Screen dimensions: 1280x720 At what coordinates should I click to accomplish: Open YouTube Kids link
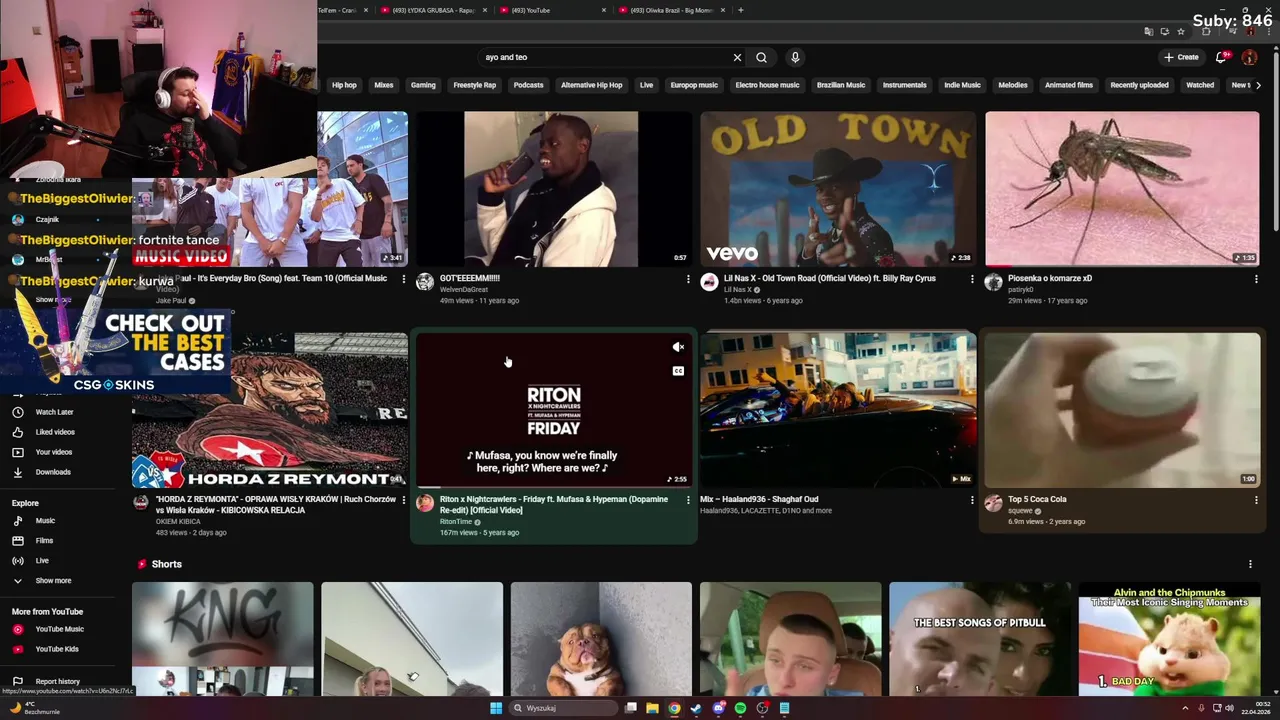pos(57,649)
